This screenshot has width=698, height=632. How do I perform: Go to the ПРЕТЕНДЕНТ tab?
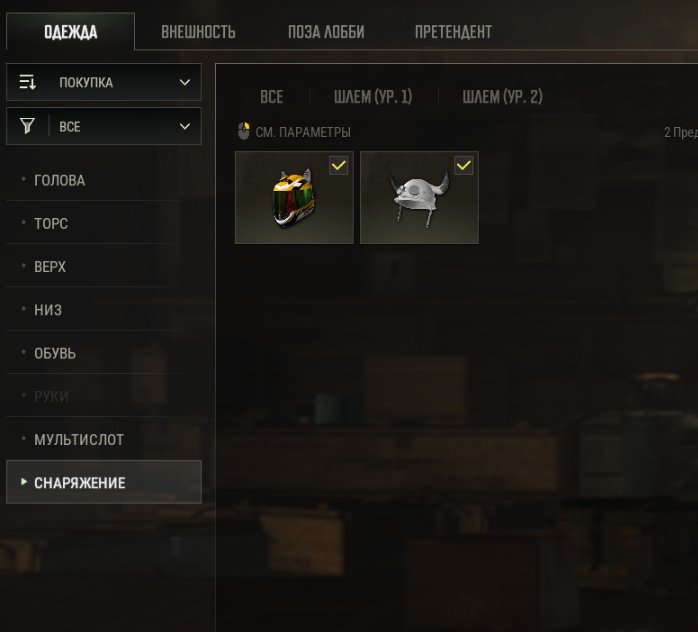[x=453, y=32]
